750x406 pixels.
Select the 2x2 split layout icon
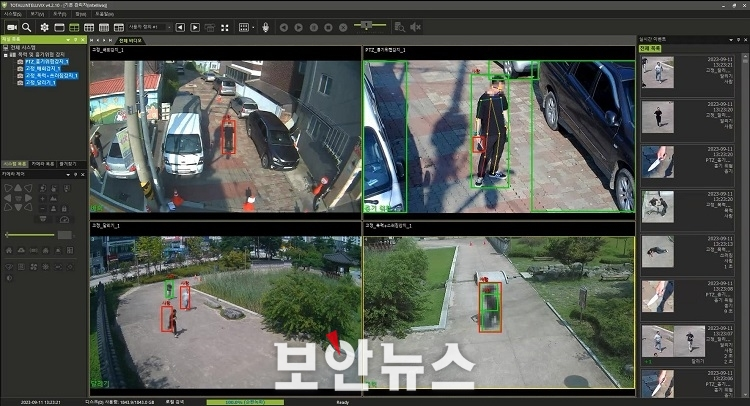(x=74, y=28)
